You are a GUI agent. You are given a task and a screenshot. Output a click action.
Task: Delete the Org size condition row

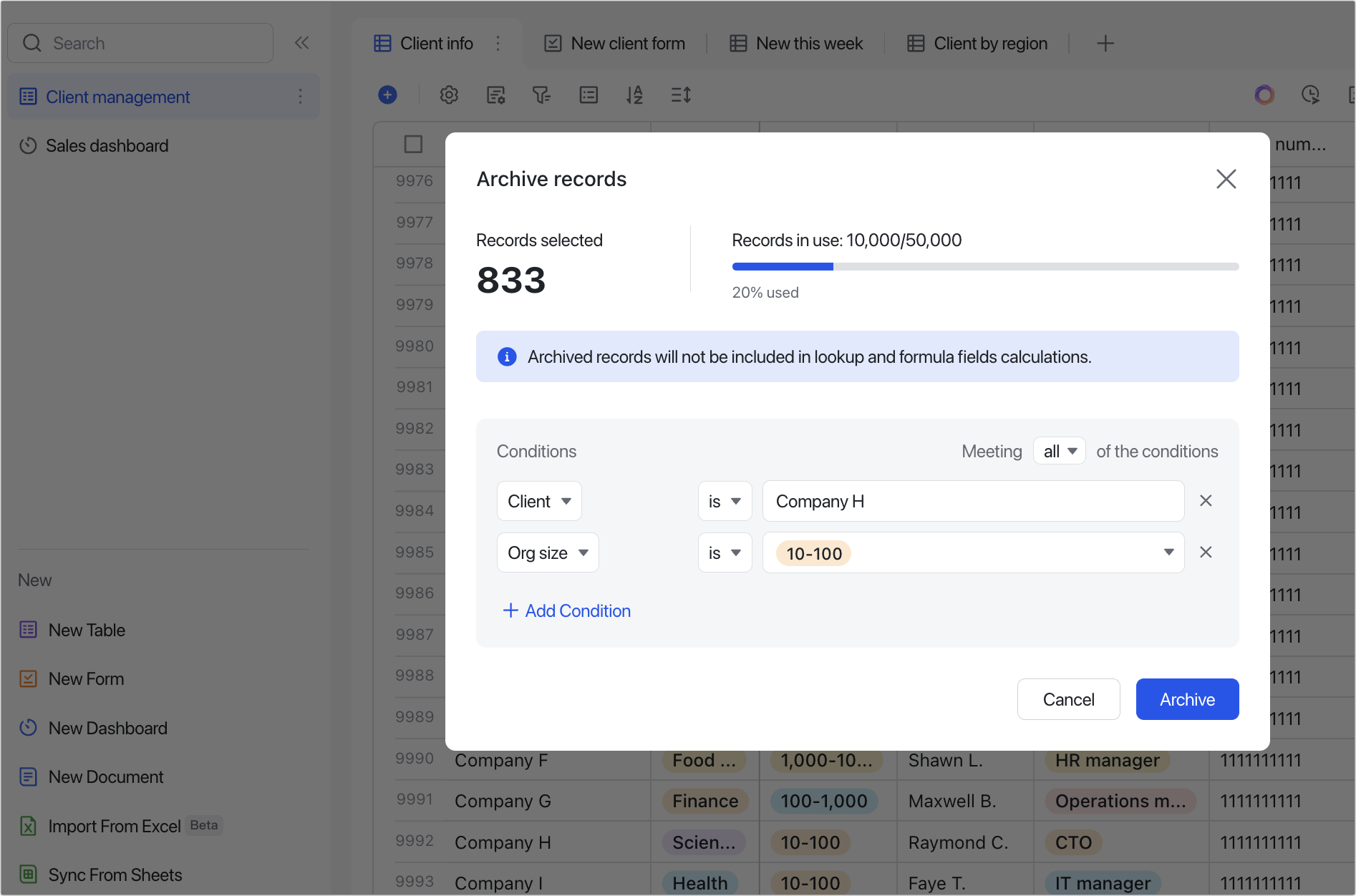[1206, 552]
